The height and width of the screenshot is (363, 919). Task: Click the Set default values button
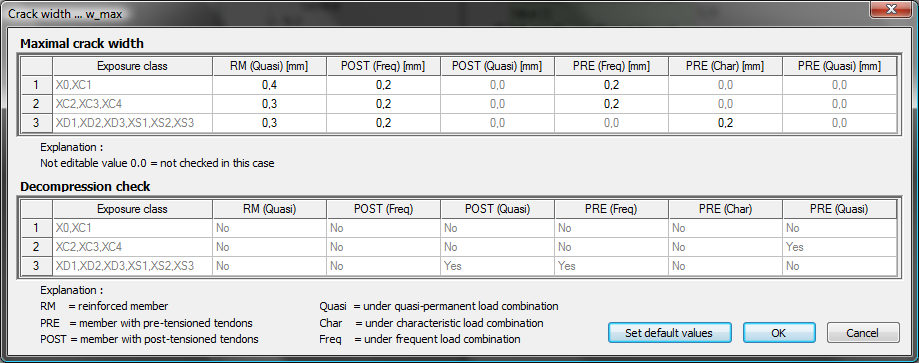(669, 333)
